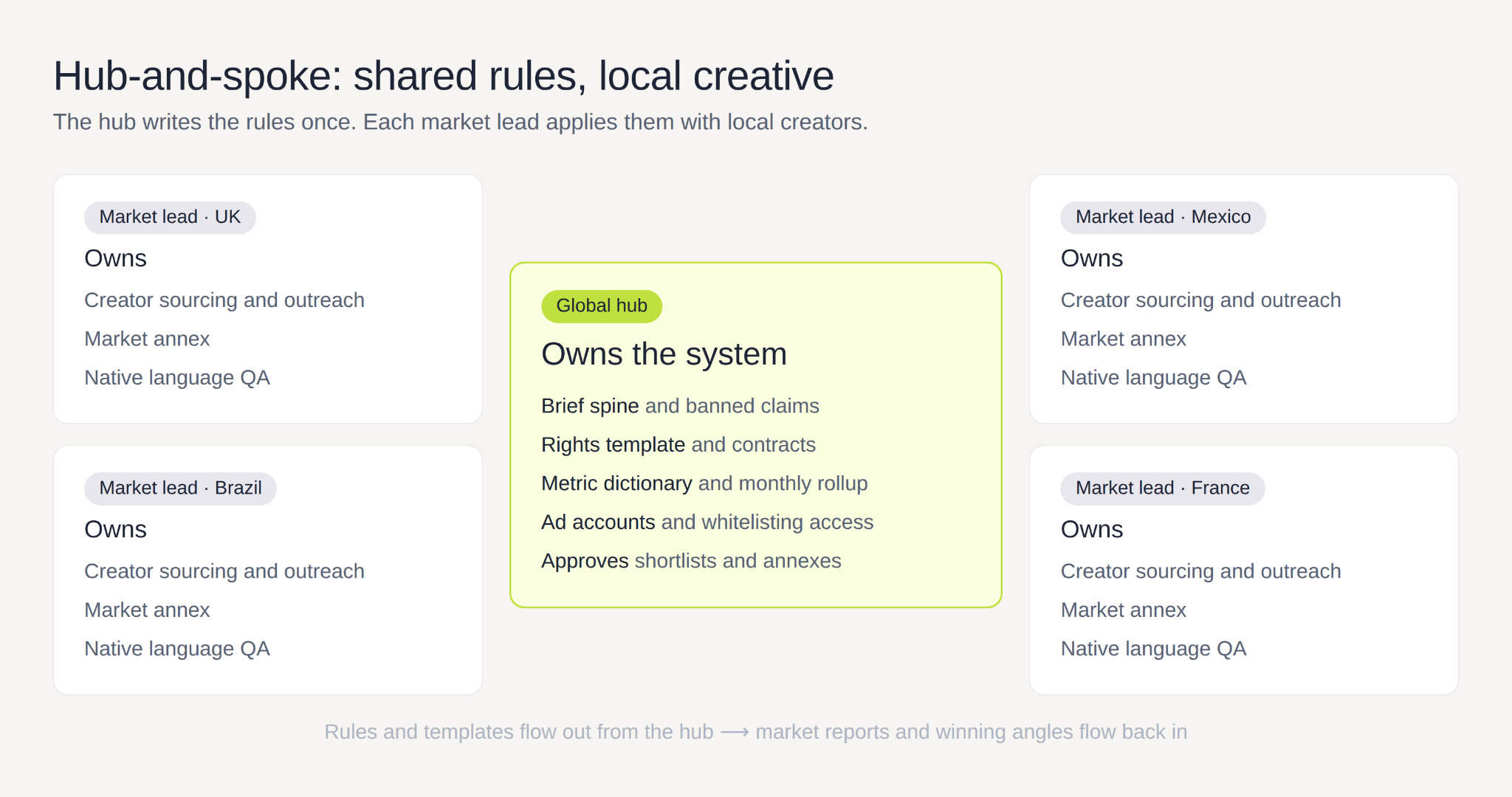Click 'Market annex' in the Brazil card
Viewport: 1512px width, 797px height.
147,610
